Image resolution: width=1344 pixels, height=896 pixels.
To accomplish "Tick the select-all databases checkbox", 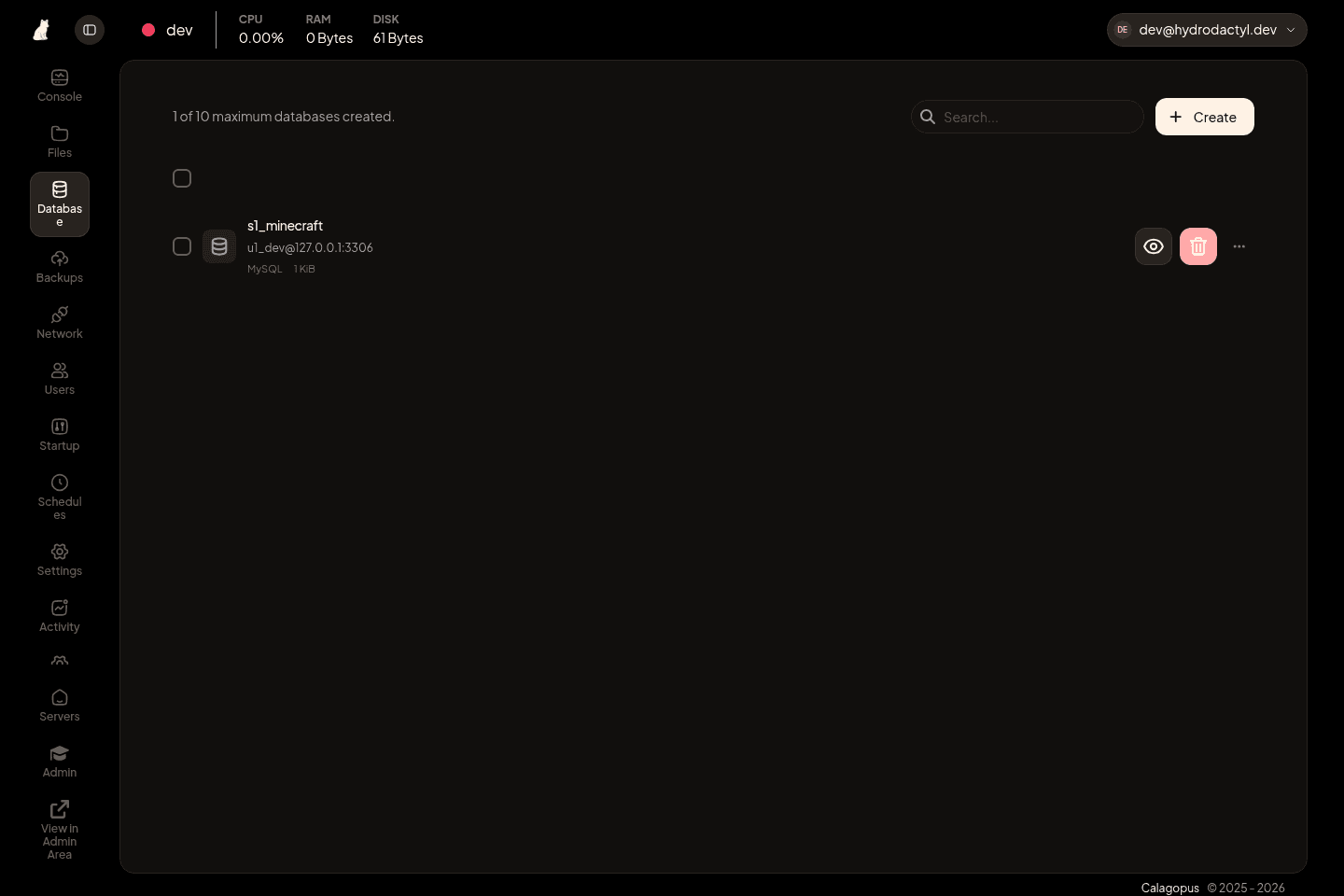I will 182,178.
